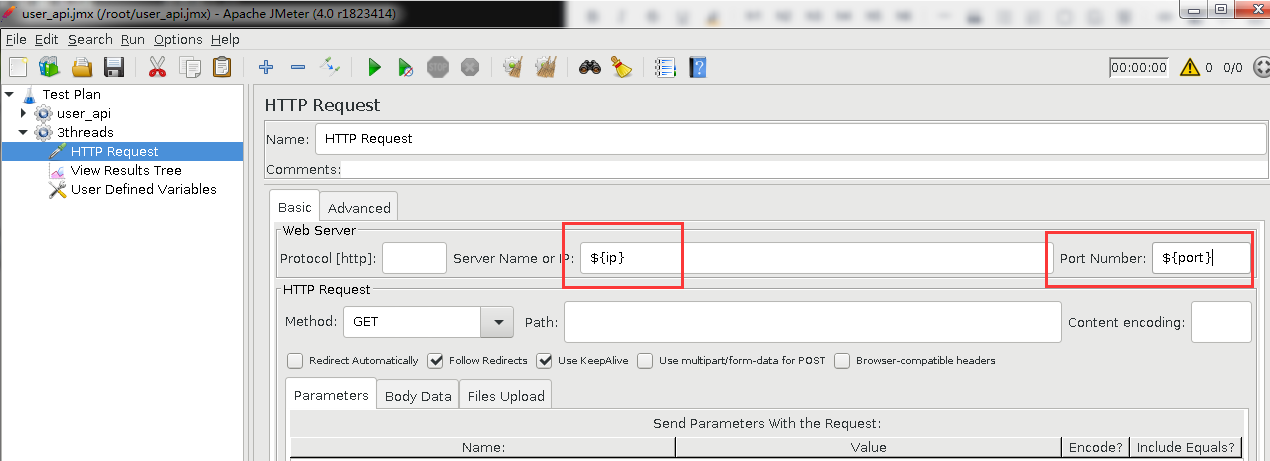Screen dimensions: 1270x461
Task: Click the Comments input field
Action: tap(804, 170)
